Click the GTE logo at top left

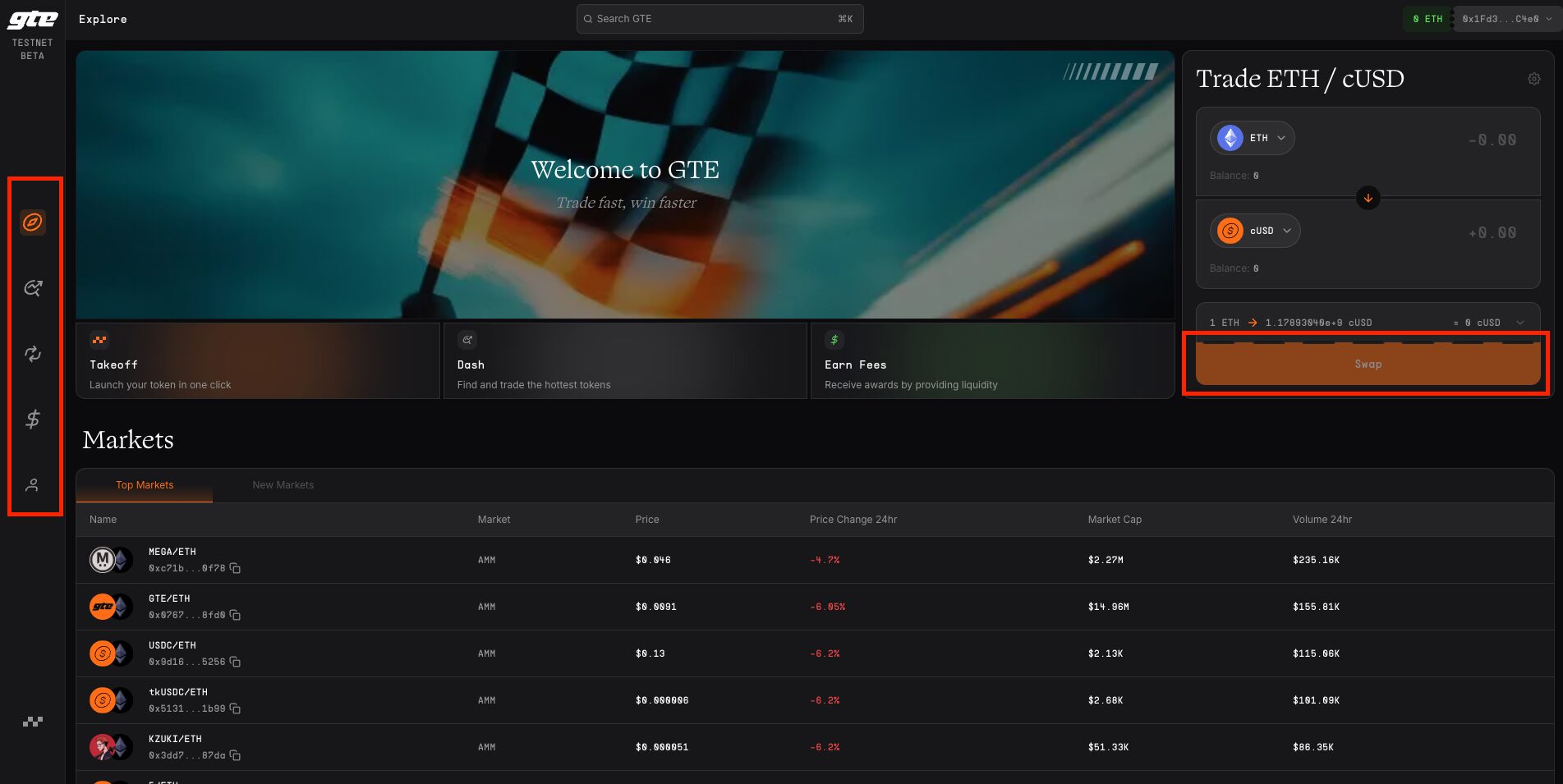click(x=33, y=20)
